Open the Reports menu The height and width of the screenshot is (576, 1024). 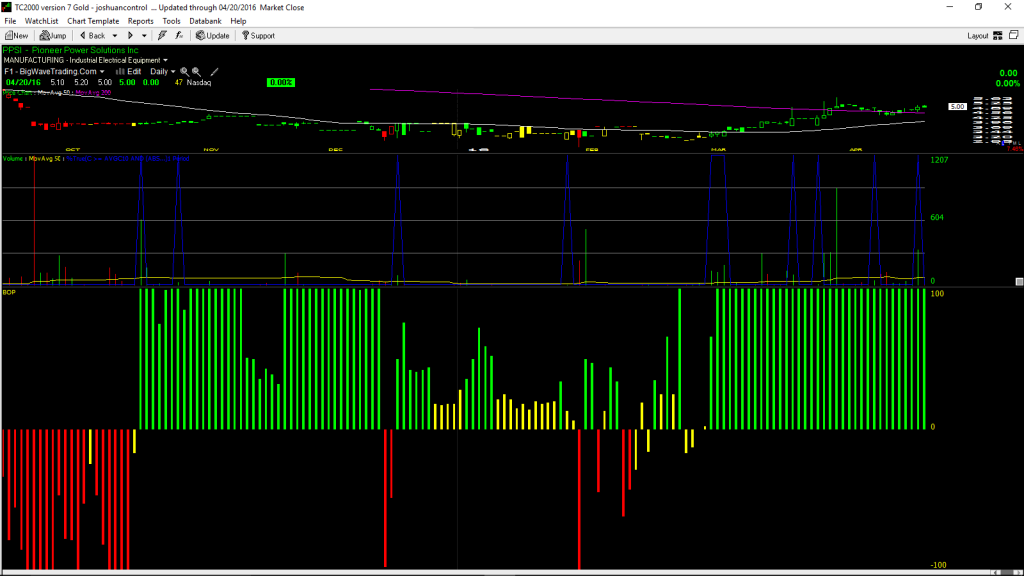(x=140, y=21)
